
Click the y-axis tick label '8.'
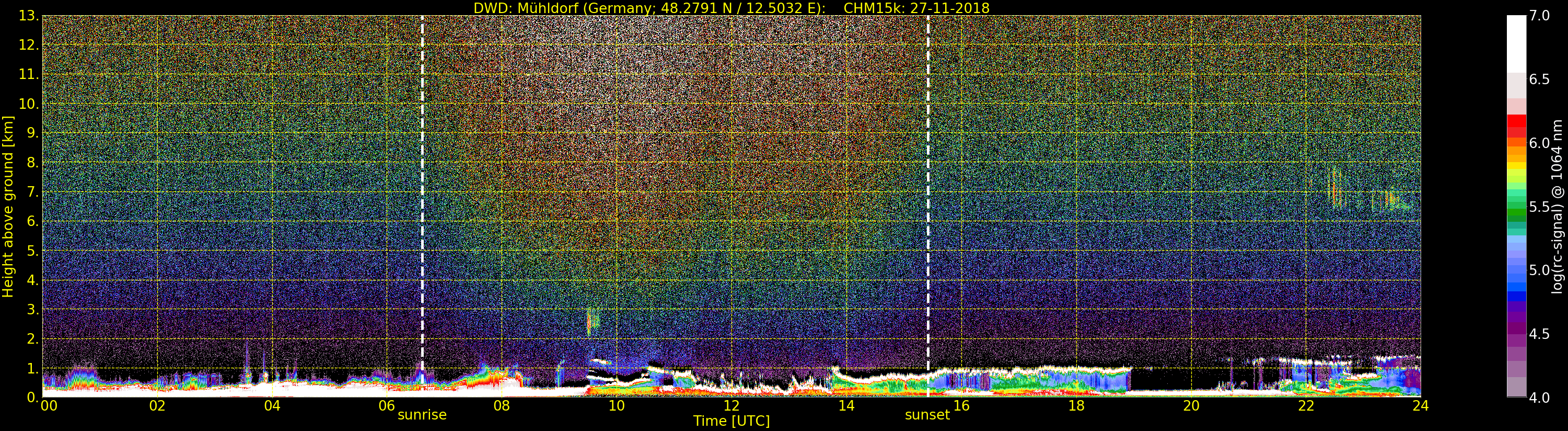(33, 163)
